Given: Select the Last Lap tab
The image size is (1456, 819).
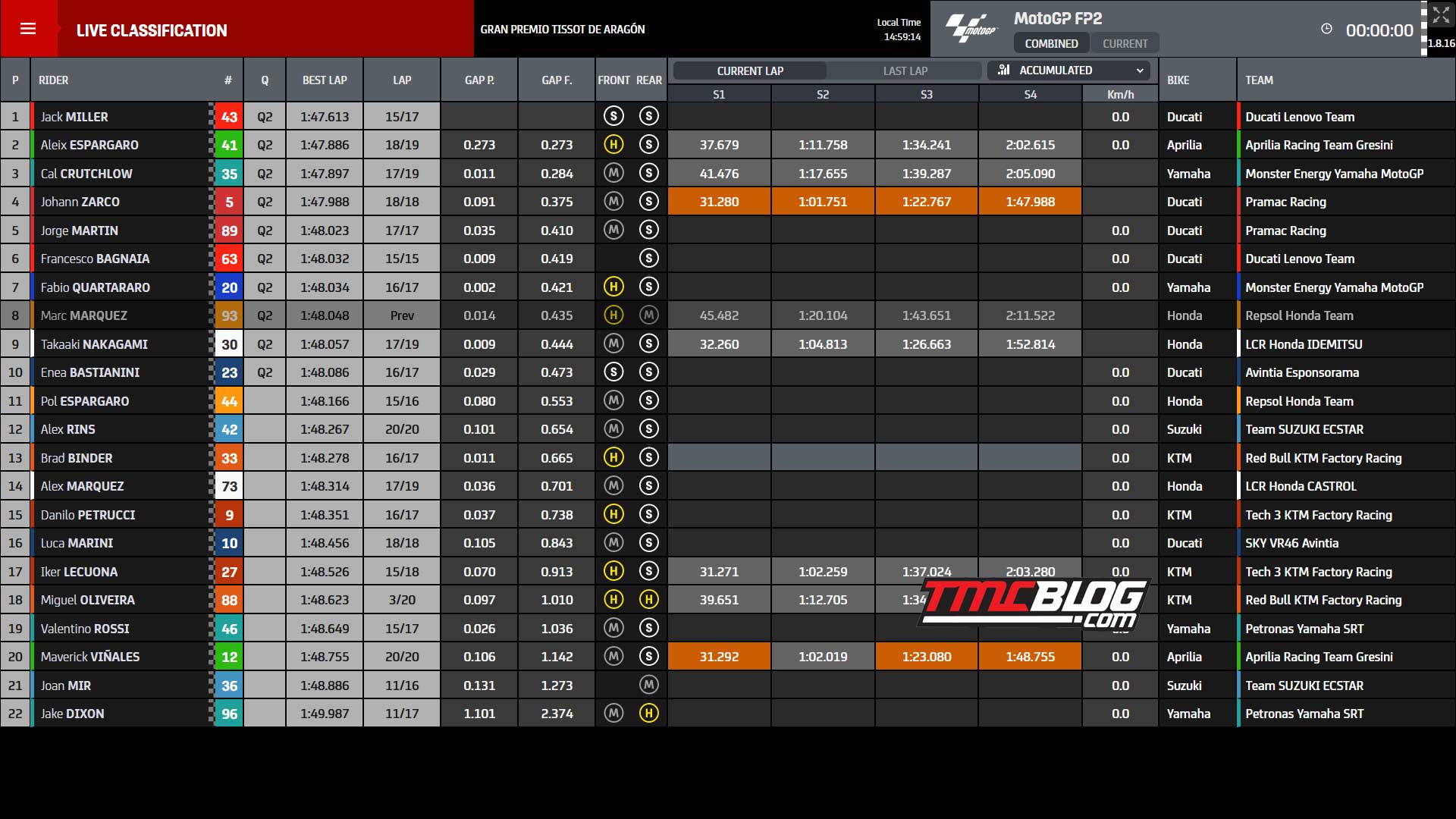Looking at the screenshot, I should click(x=905, y=71).
